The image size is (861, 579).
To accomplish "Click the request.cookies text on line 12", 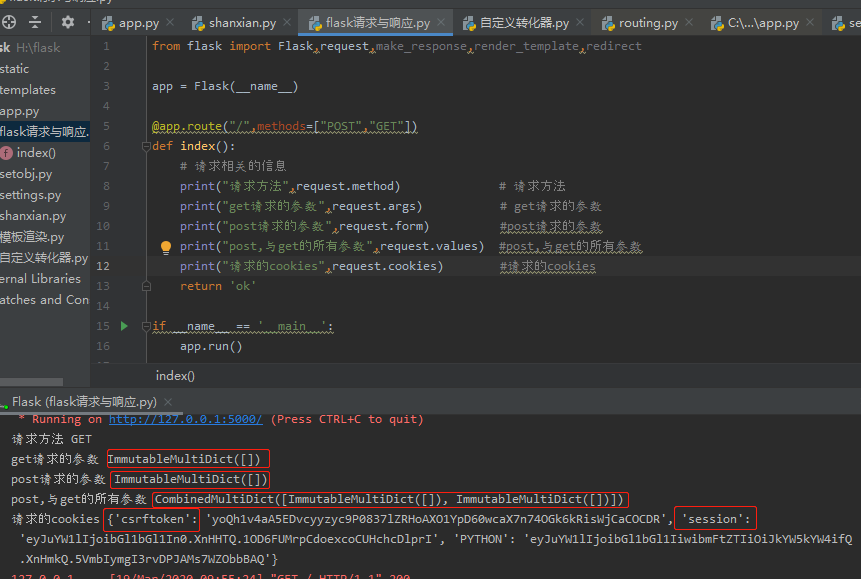I will click(x=384, y=266).
